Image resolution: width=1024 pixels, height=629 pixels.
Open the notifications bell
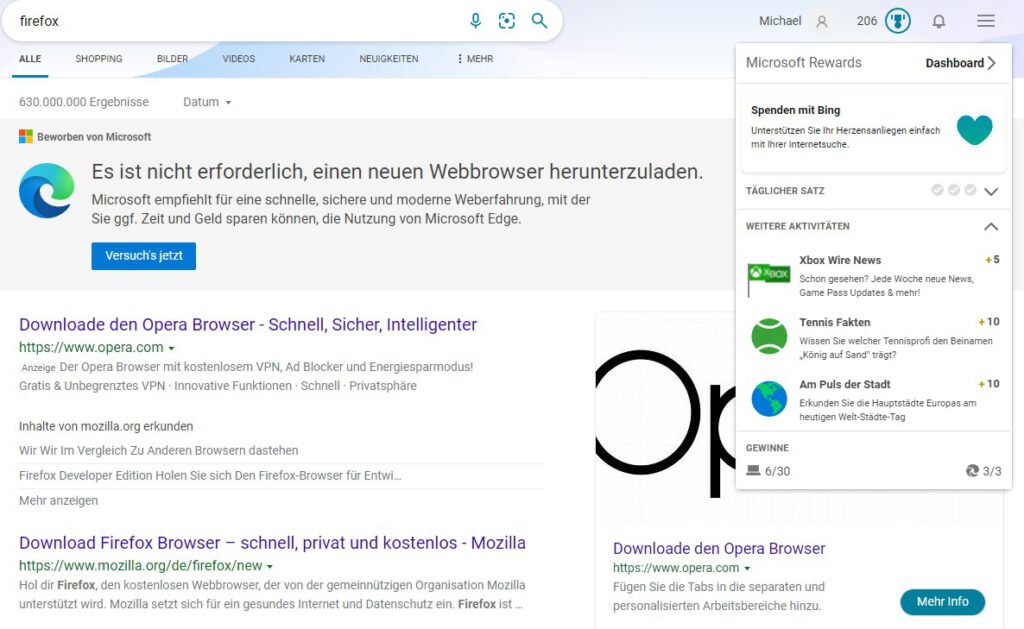pos(938,21)
